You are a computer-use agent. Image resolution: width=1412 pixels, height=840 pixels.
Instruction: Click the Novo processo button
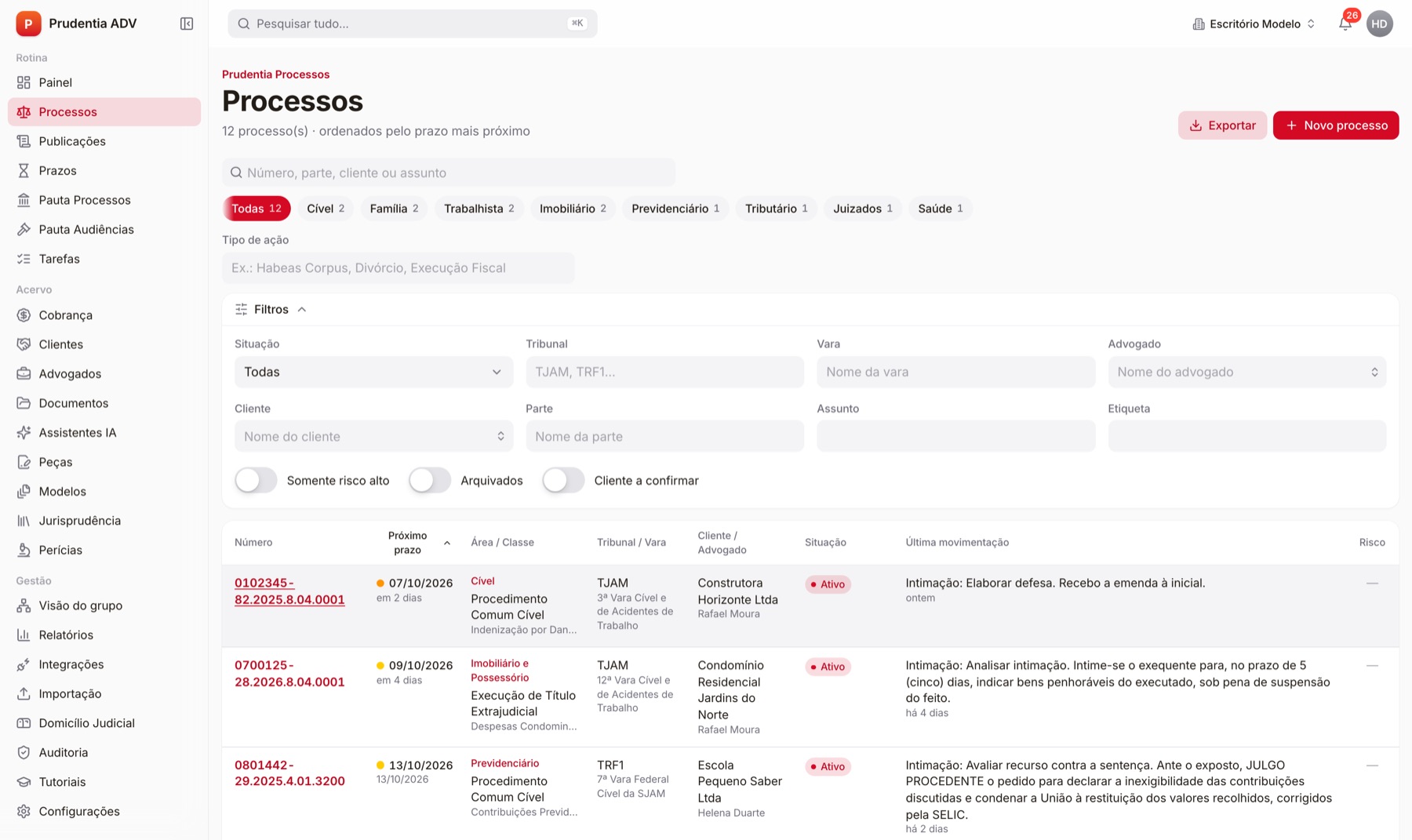[x=1336, y=125]
